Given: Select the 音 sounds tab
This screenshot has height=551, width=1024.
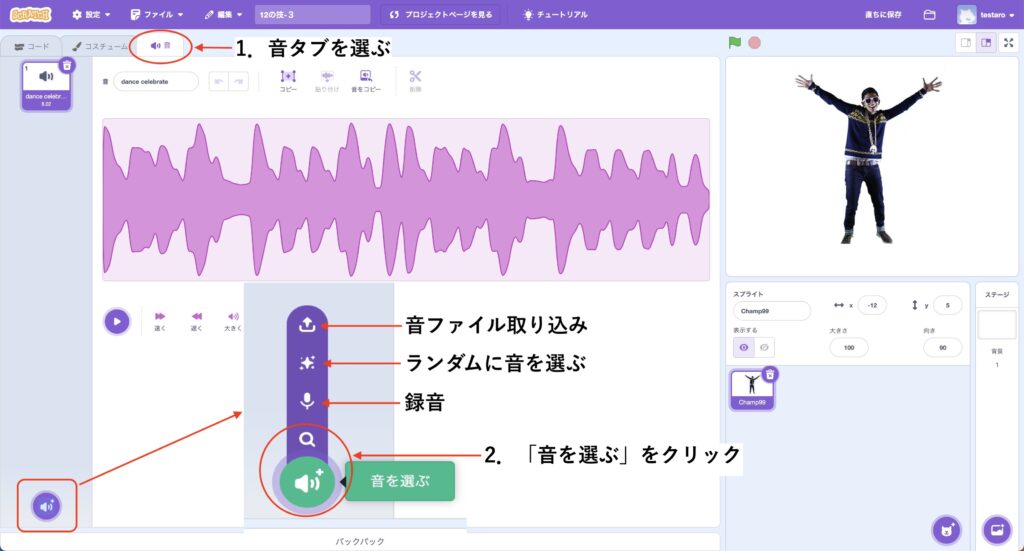Looking at the screenshot, I should pyautogui.click(x=161, y=46).
